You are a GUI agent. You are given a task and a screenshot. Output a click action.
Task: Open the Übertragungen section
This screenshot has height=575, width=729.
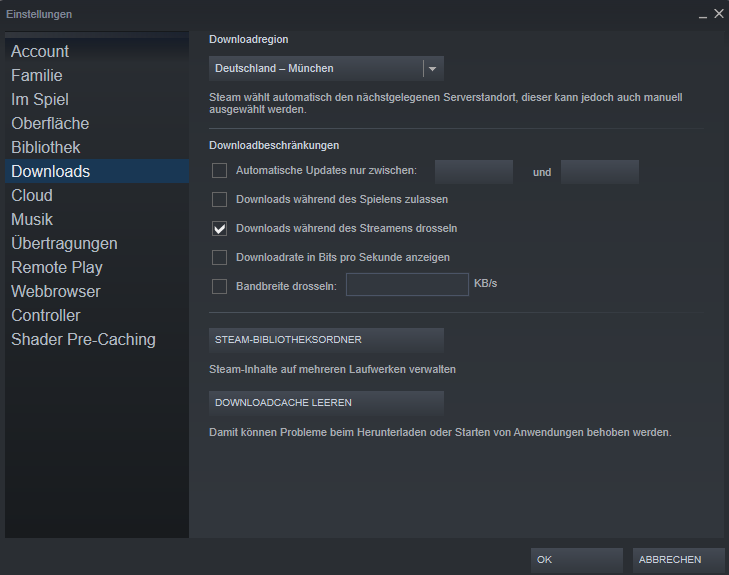[97, 243]
